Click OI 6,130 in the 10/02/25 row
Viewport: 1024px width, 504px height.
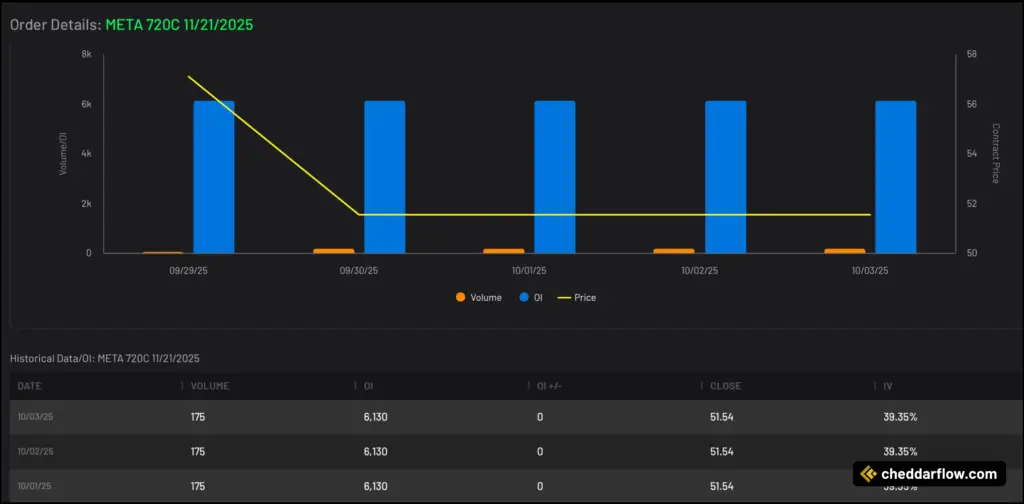click(376, 451)
